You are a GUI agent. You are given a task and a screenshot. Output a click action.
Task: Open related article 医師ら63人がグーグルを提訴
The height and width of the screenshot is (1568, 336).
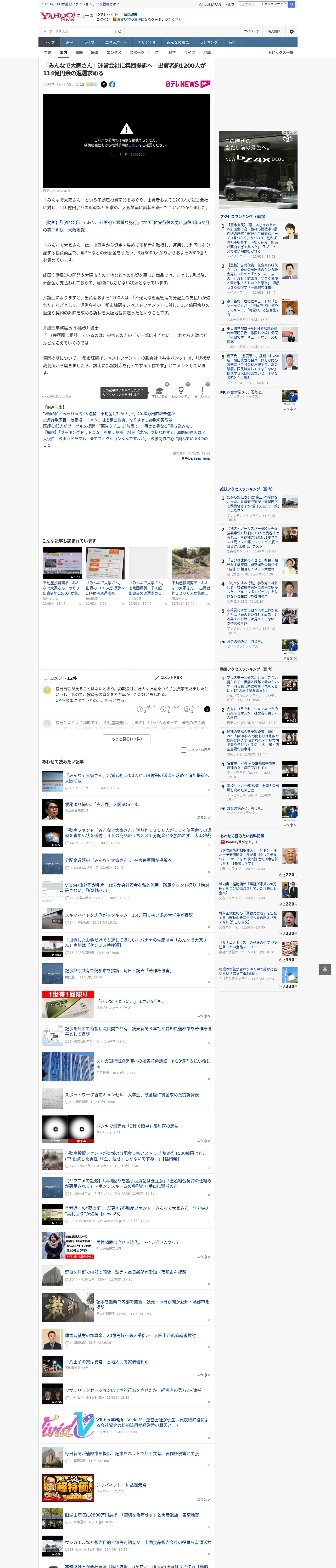pos(118,426)
